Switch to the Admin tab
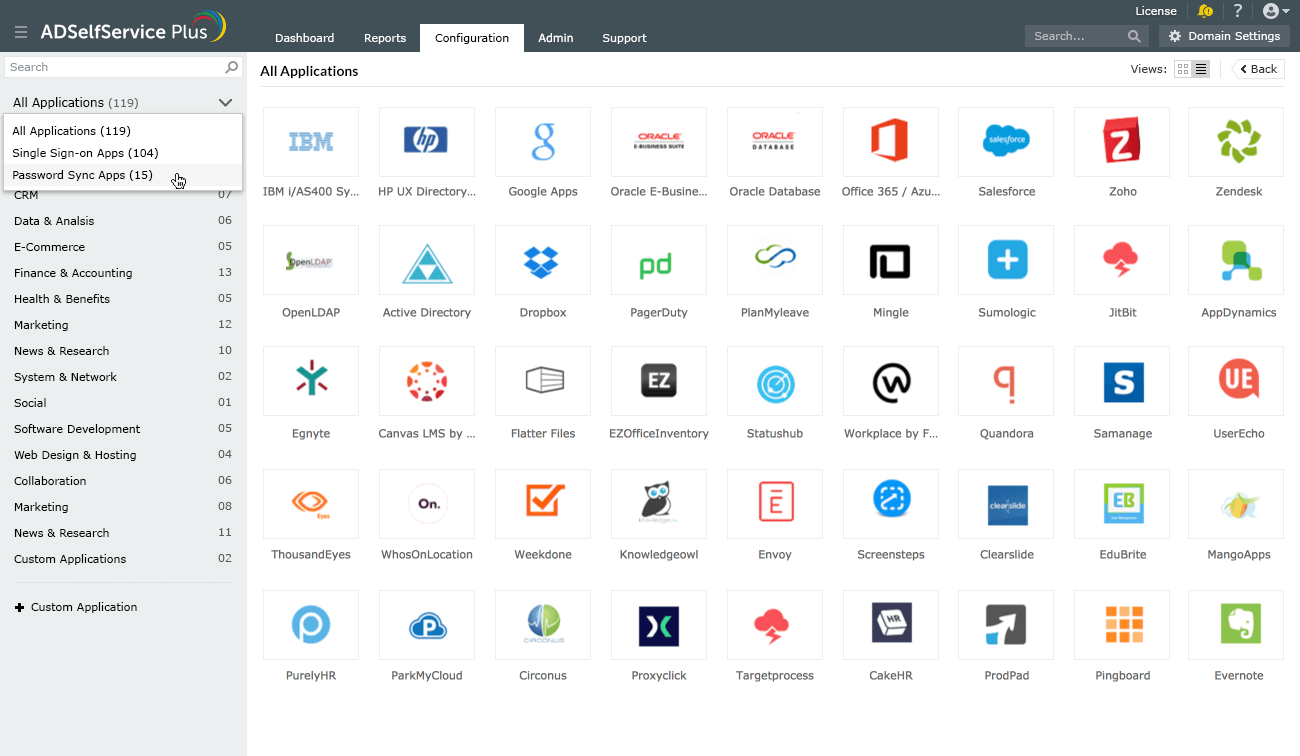 point(556,38)
